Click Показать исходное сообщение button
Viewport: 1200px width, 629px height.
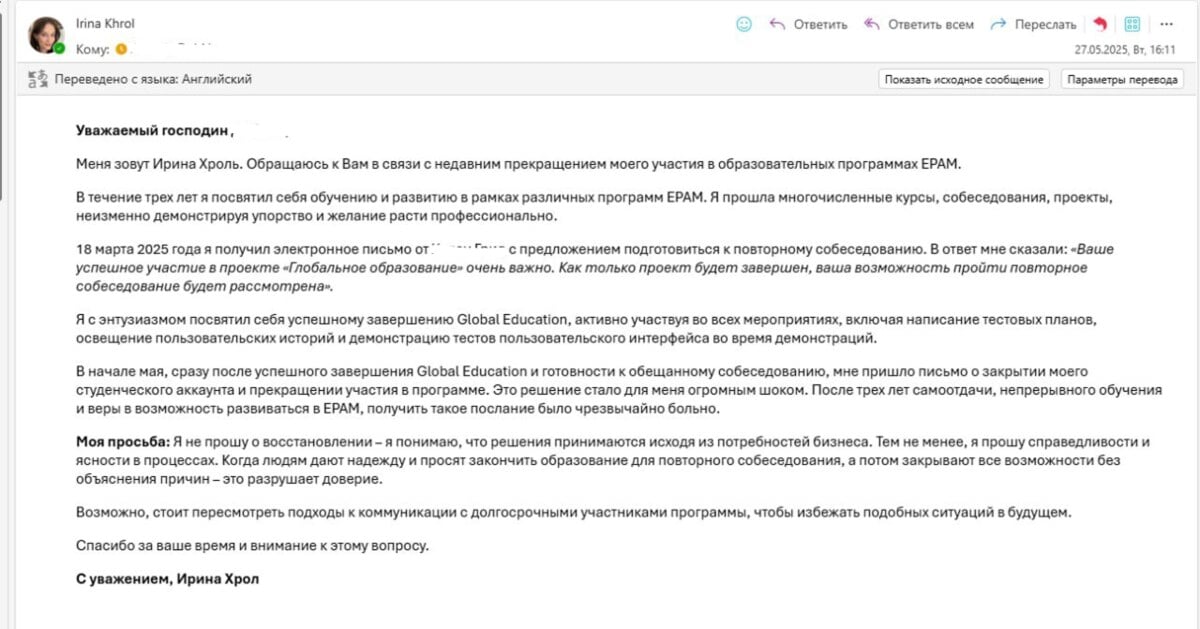coord(964,80)
